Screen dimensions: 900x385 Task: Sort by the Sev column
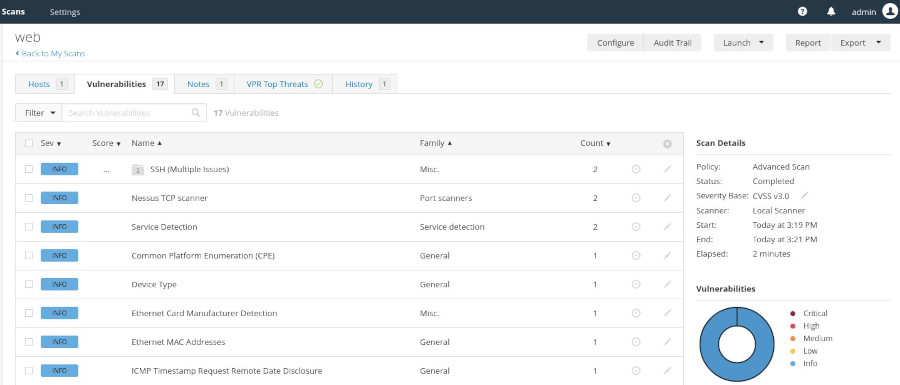tap(51, 143)
